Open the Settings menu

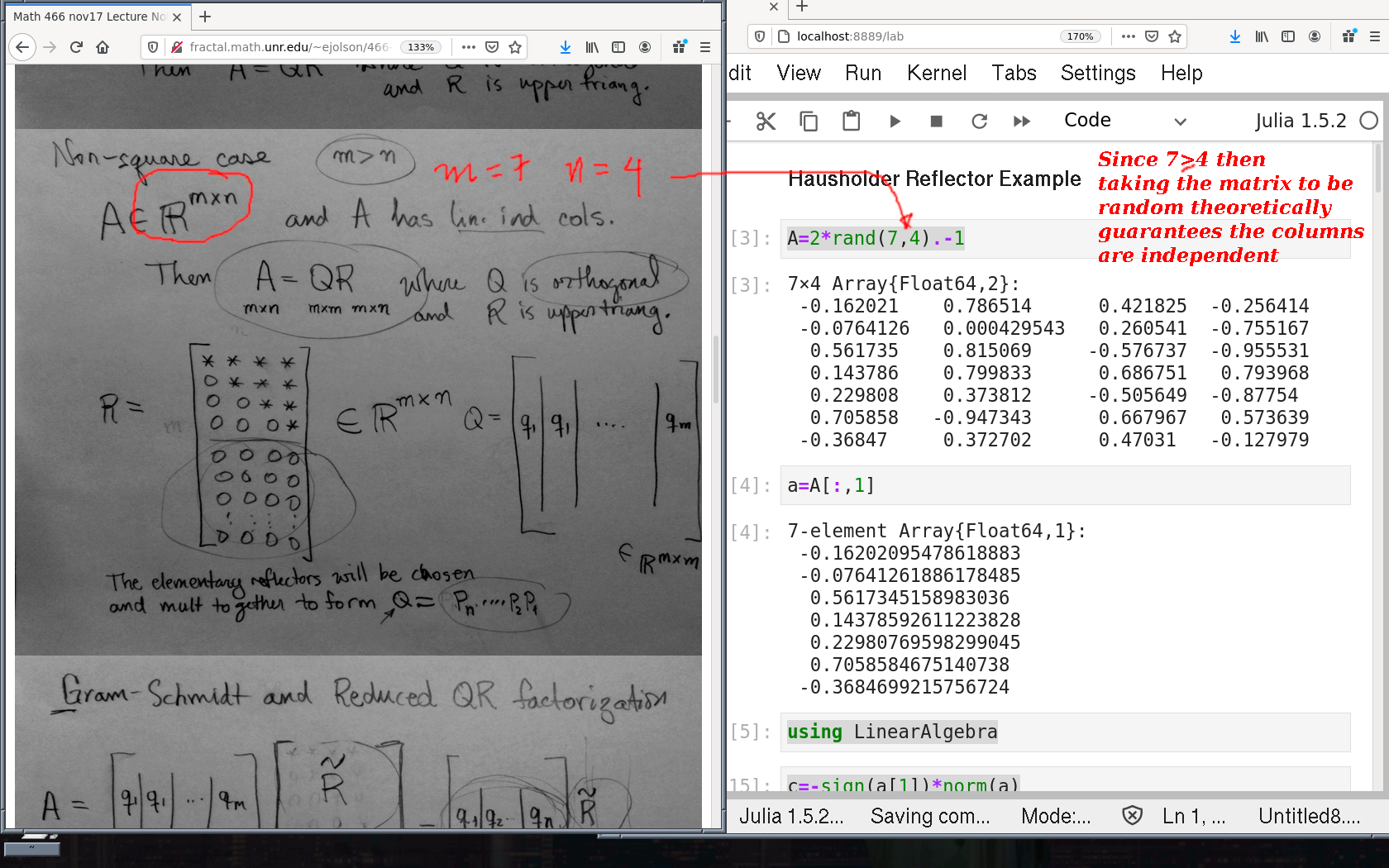click(1097, 73)
